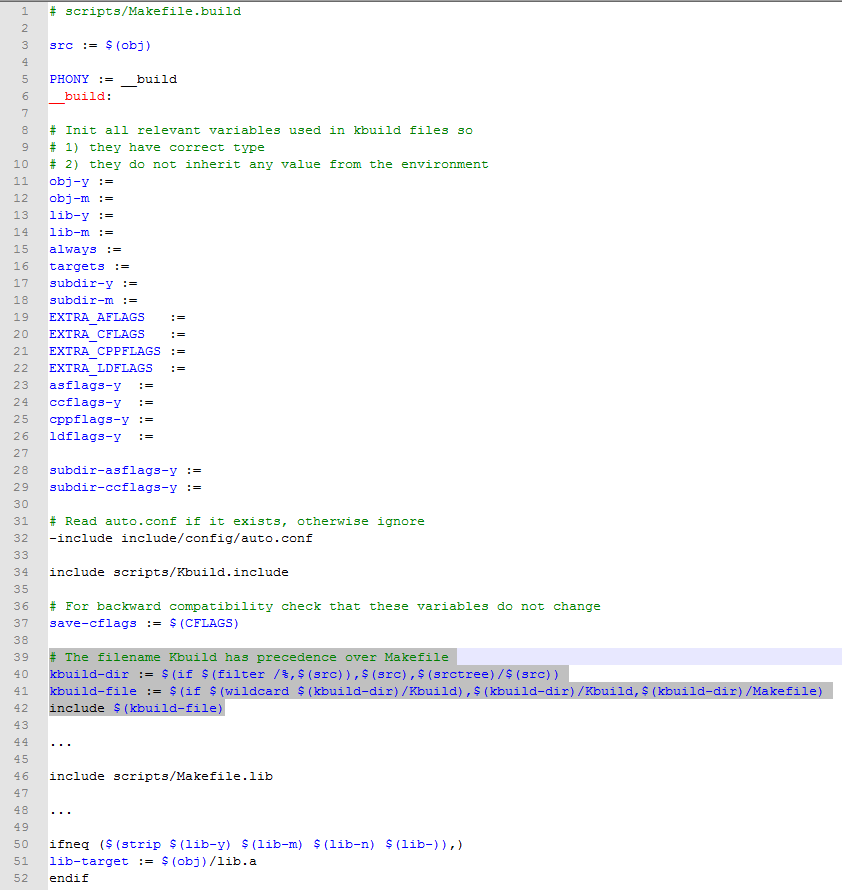This screenshot has width=842, height=890.
Task: Click the 'asflags-y' variable
Action: point(85,385)
